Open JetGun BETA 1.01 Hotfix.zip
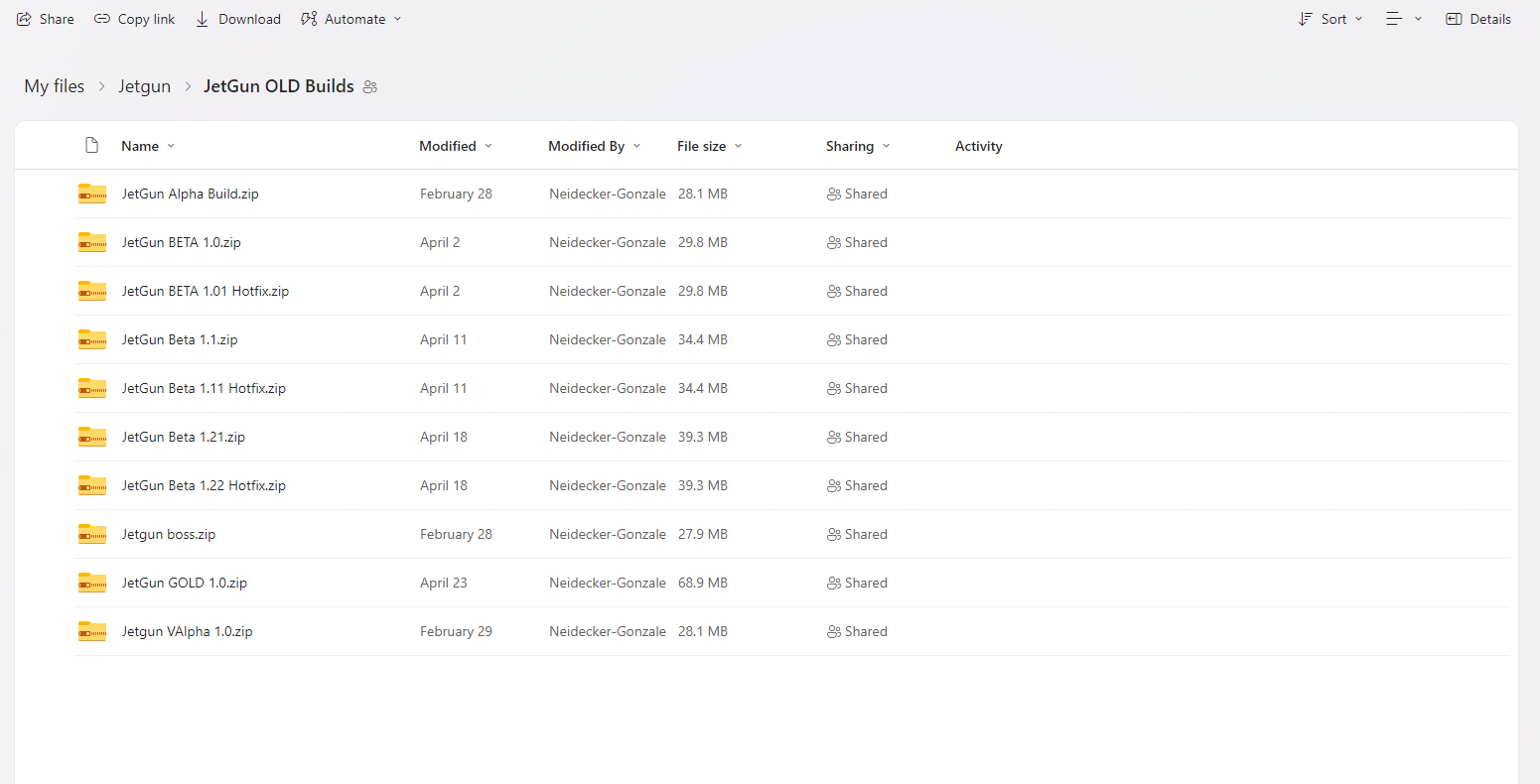1540x784 pixels. coord(206,291)
